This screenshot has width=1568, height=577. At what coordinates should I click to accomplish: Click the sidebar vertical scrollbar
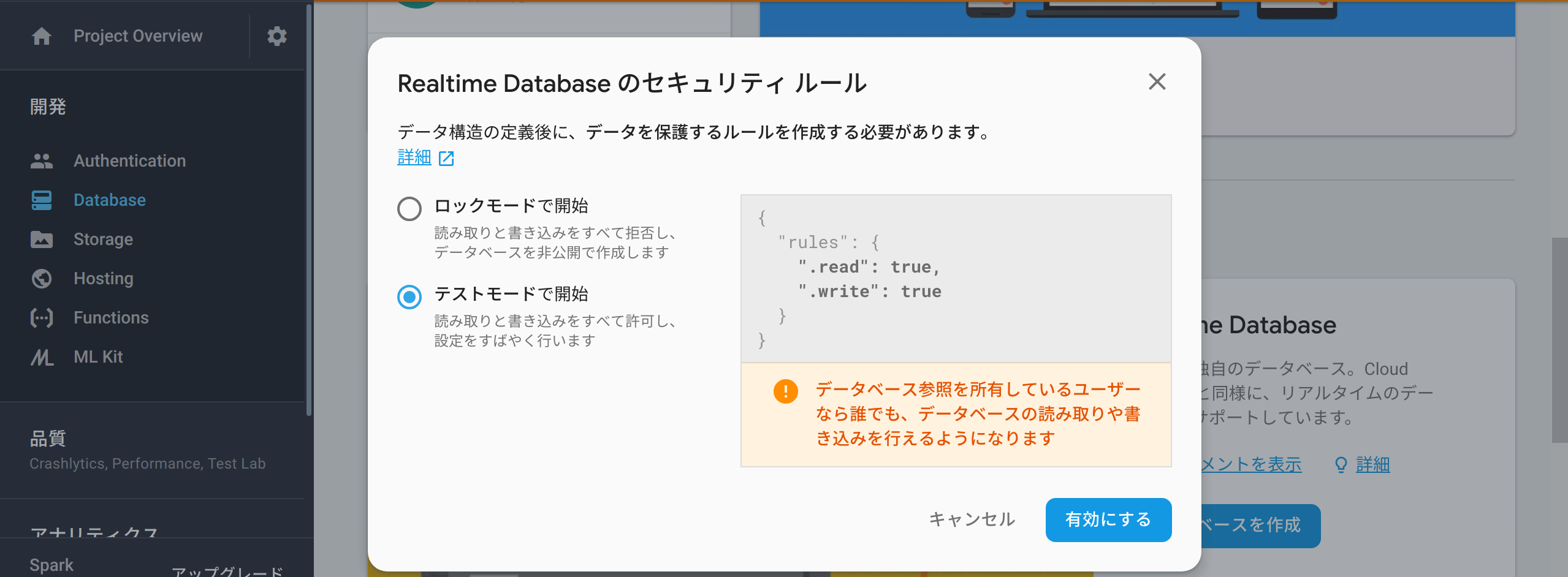[x=309, y=210]
